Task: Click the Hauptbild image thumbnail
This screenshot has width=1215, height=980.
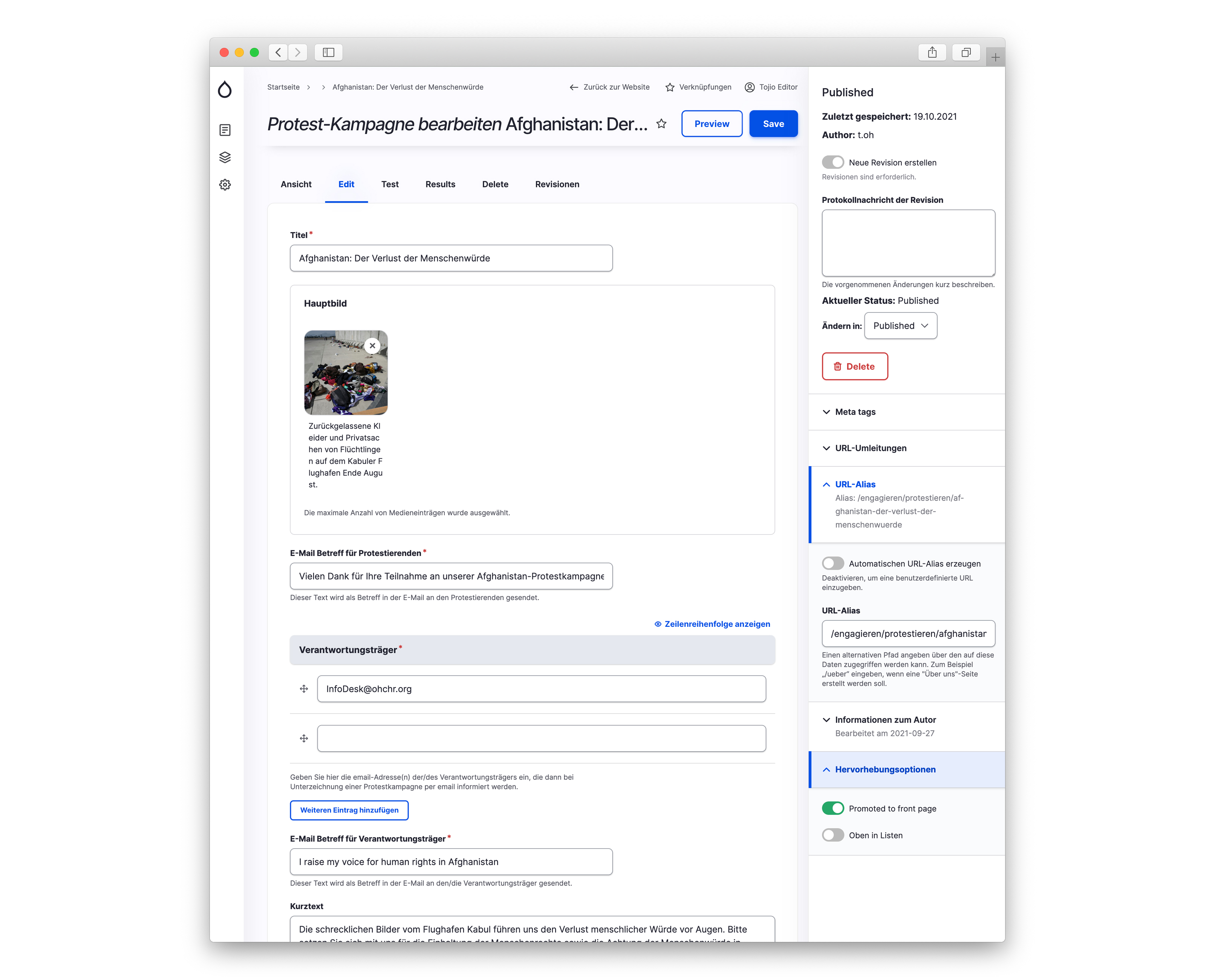Action: click(x=345, y=372)
